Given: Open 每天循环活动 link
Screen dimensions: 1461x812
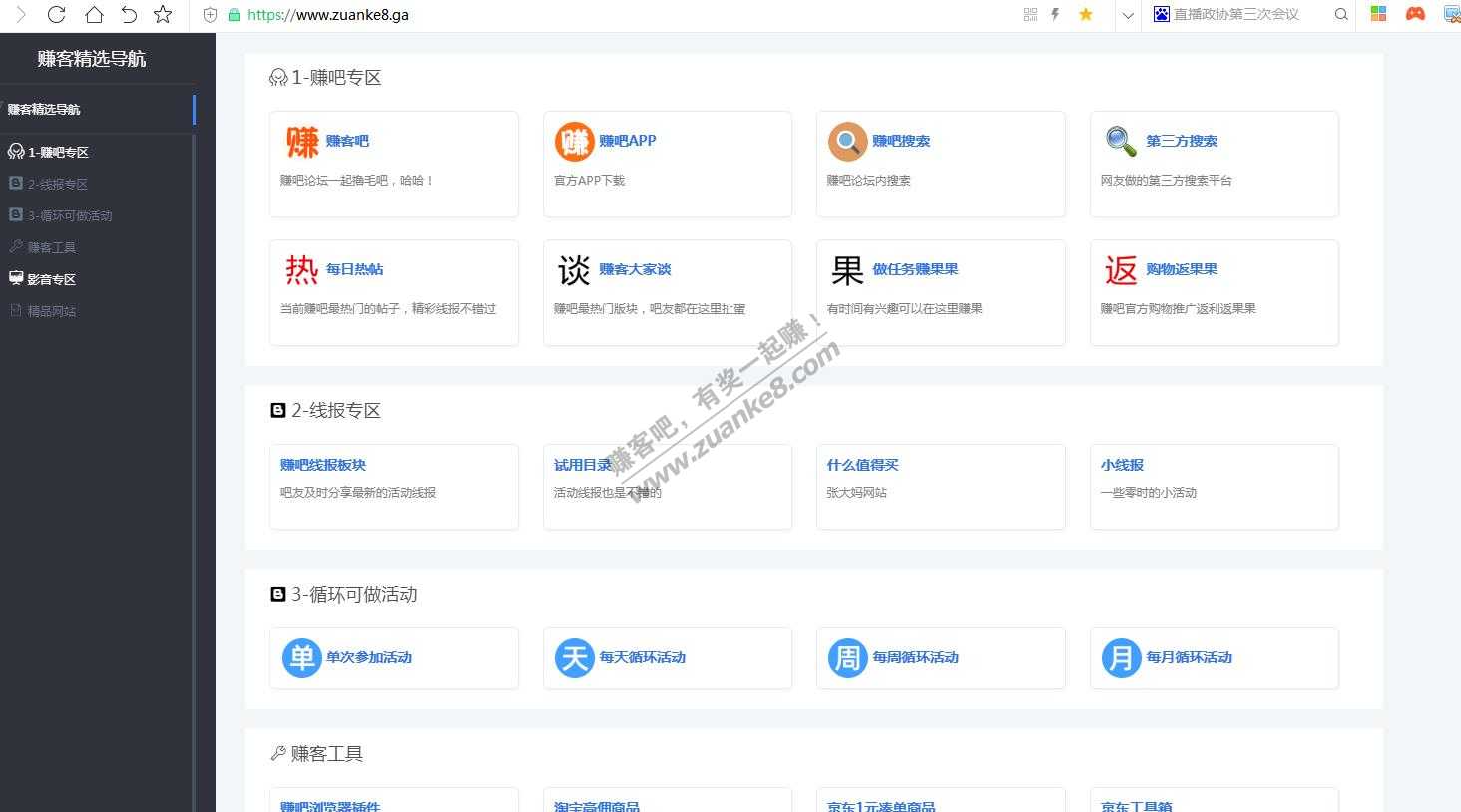Looking at the screenshot, I should point(642,657).
